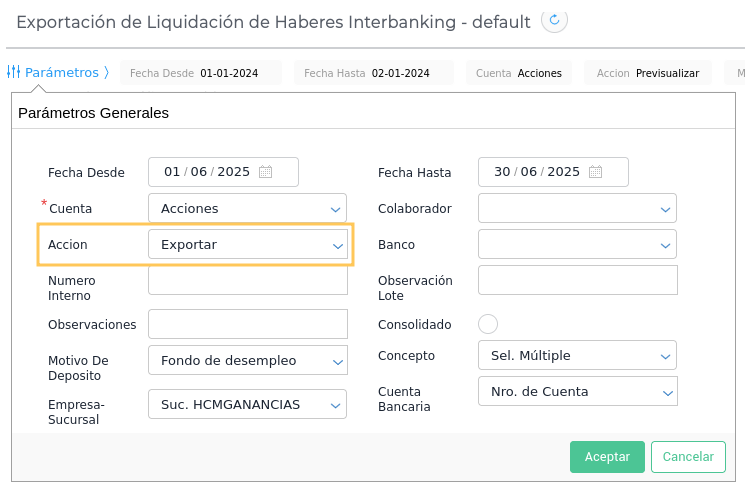Screen dimensions: 745x495
Task: Open calendar picker for Fecha Hasta
Action: [x=595, y=172]
